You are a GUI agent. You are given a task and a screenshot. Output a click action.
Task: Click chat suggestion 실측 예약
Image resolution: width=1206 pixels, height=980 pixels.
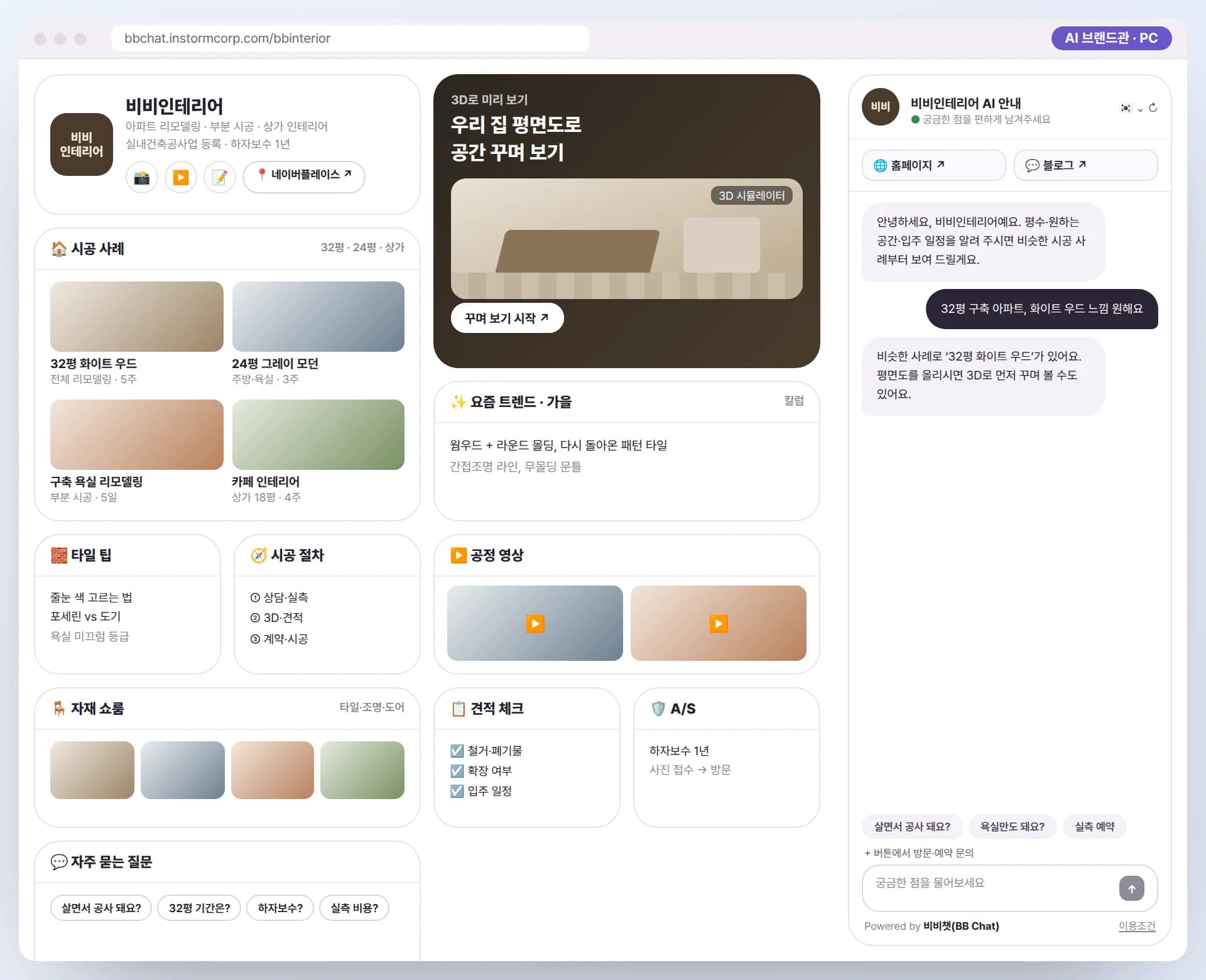point(1094,827)
